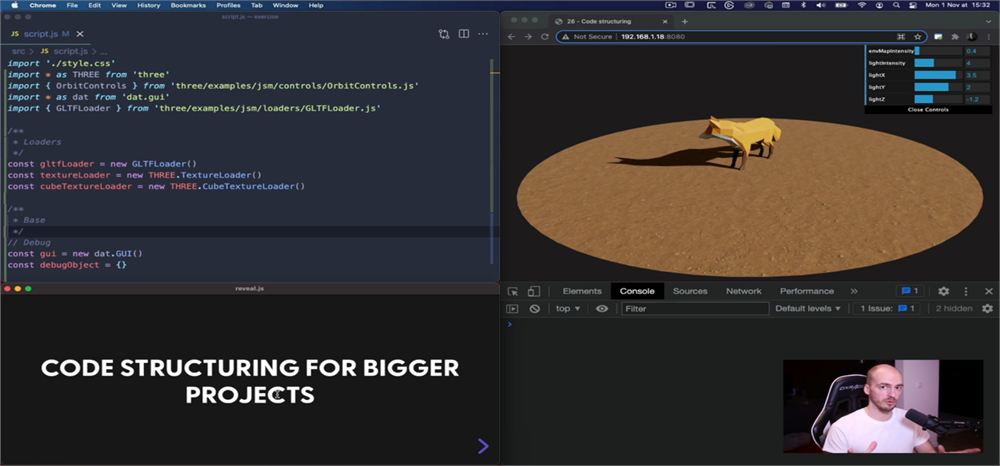Bookmark this page with the star icon
Image resolution: width=1000 pixels, height=466 pixels.
click(918, 37)
